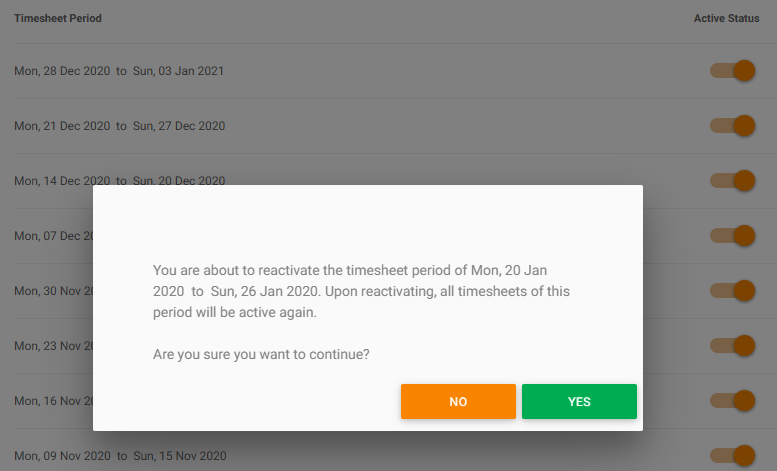Disable the 30 Nov period toggle
The width and height of the screenshot is (777, 471).
pyautogui.click(x=732, y=291)
